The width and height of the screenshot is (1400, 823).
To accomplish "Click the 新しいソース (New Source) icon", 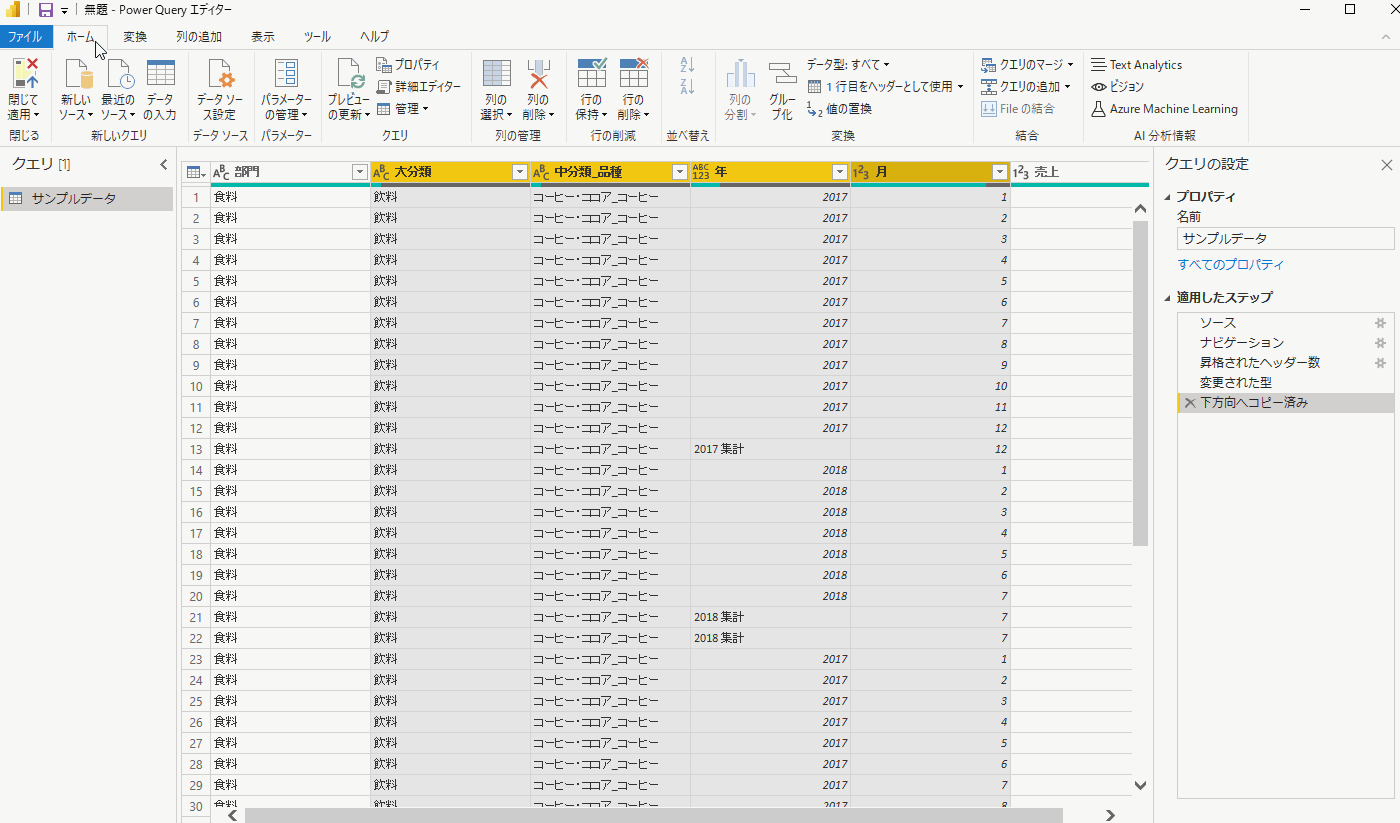I will (77, 76).
